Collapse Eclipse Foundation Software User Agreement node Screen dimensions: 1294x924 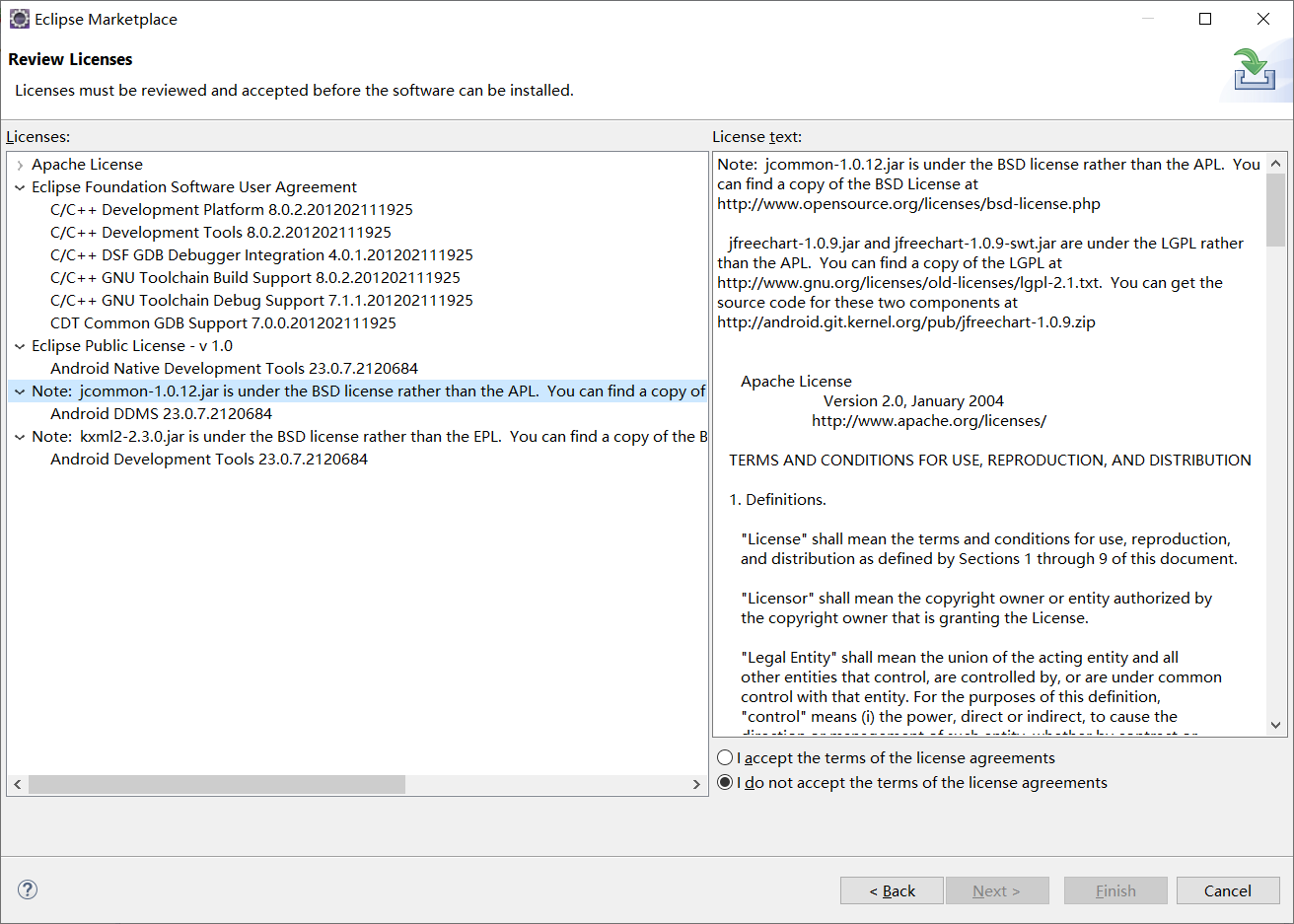(x=20, y=187)
